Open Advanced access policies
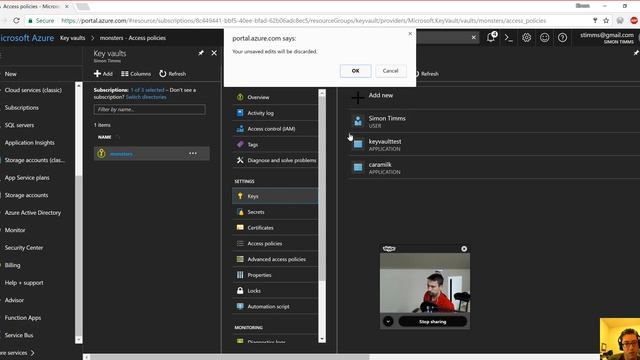The image size is (640, 360). pyautogui.click(x=275, y=259)
